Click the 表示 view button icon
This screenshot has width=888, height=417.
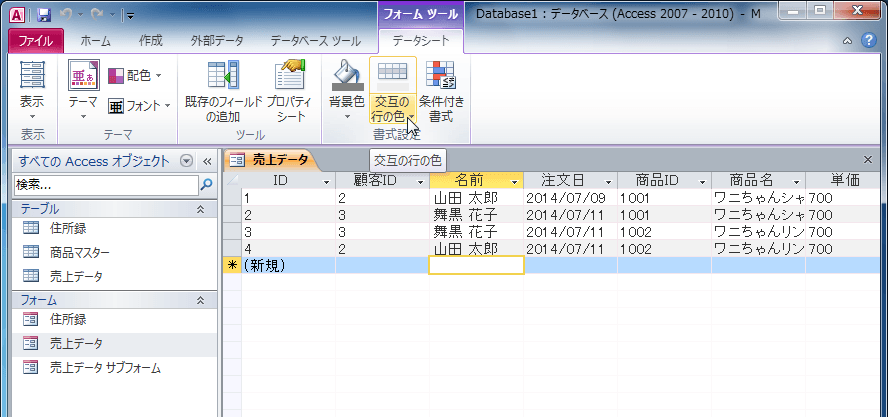(32, 75)
